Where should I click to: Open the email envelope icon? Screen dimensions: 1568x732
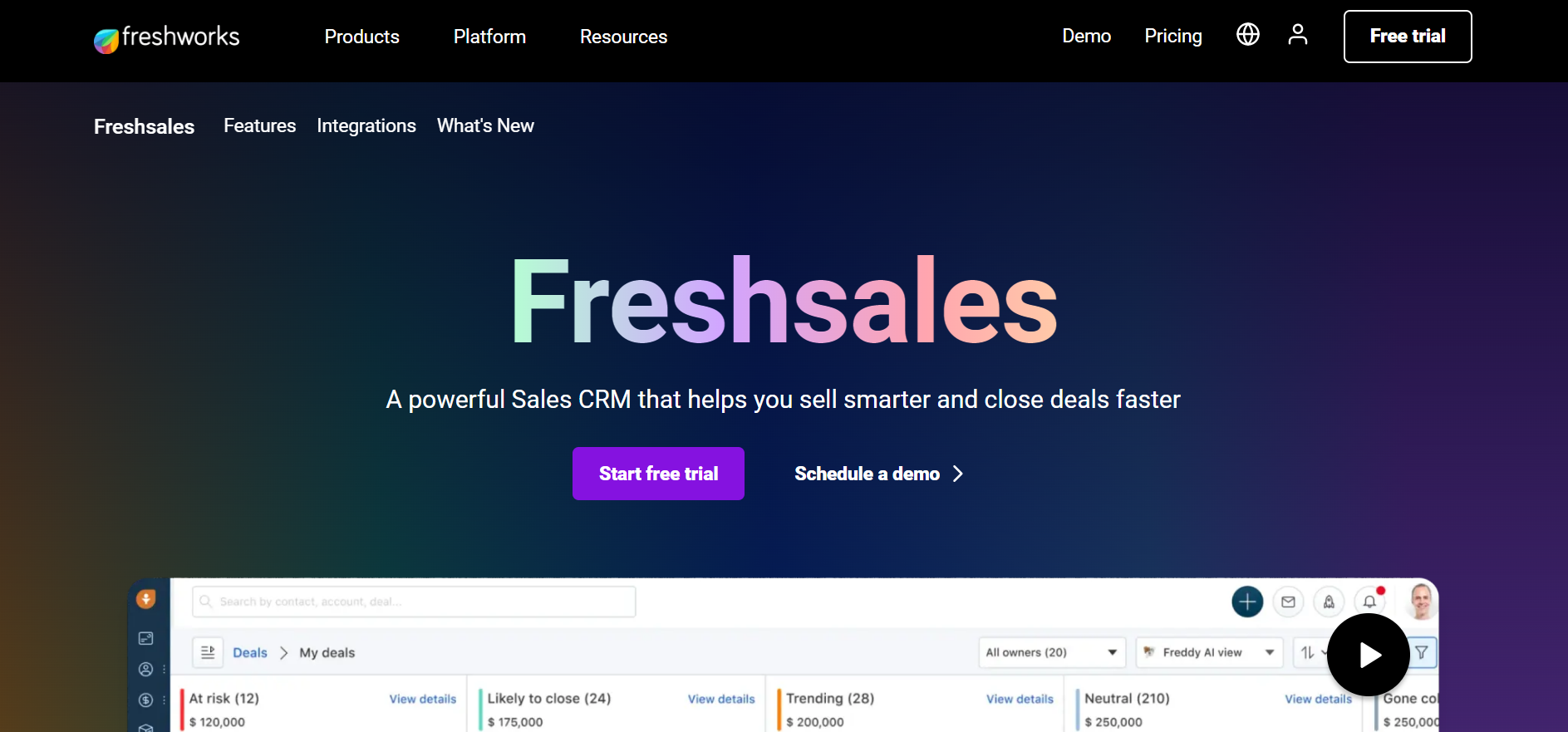point(1288,602)
